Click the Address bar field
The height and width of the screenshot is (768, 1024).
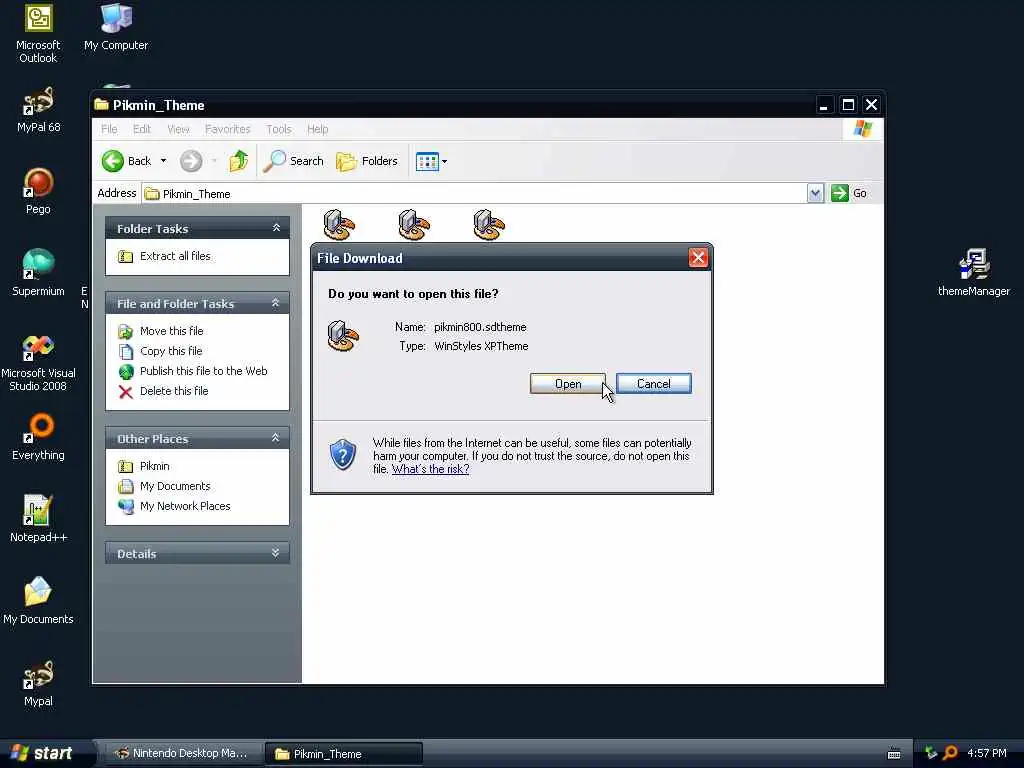pyautogui.click(x=474, y=193)
